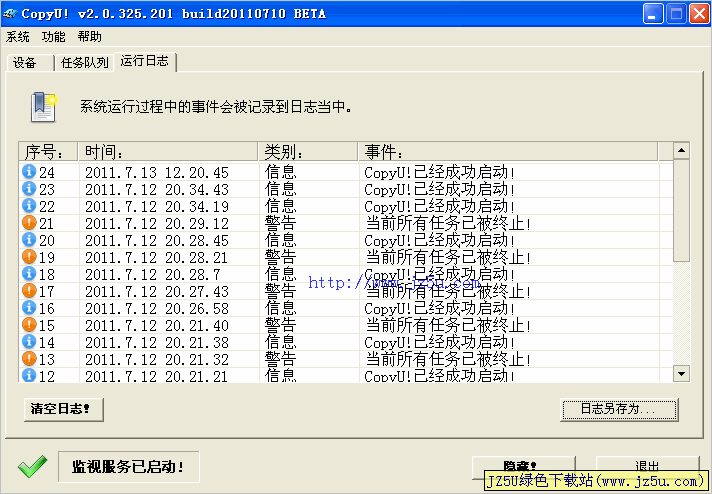Open the 帮助 menu

click(89, 36)
